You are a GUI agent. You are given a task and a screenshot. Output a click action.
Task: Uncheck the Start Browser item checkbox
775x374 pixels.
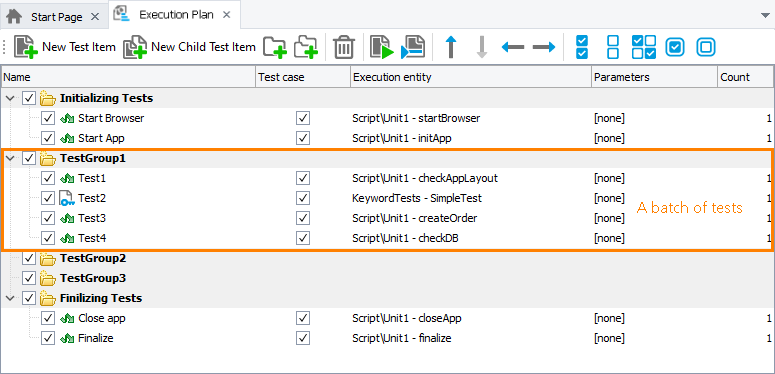47,118
